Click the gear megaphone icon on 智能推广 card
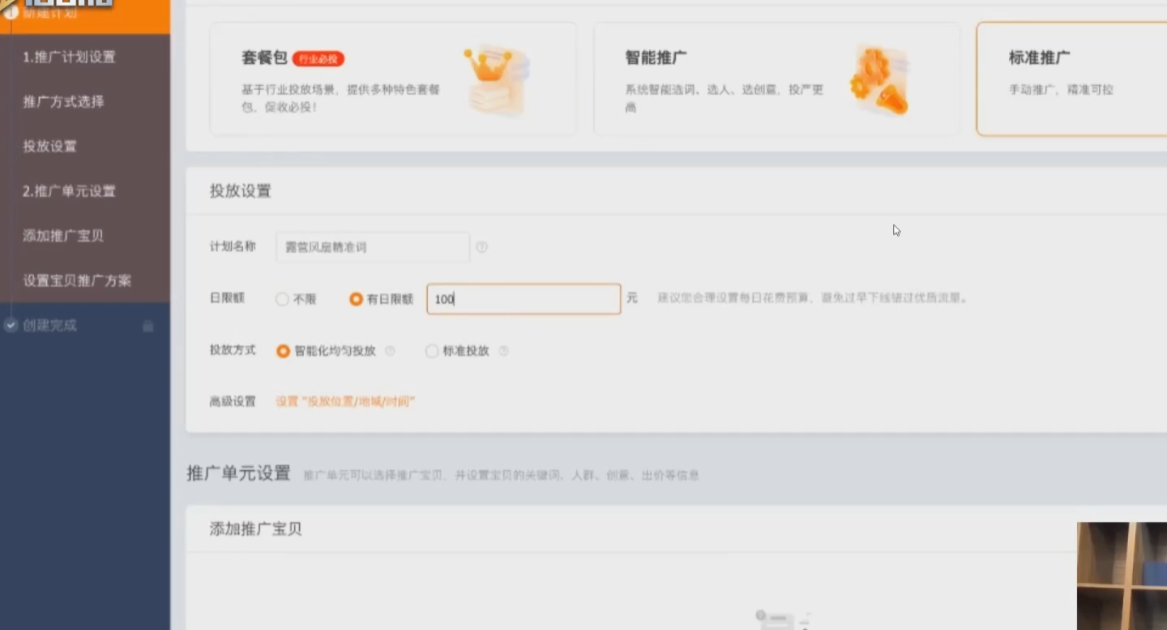The width and height of the screenshot is (1167, 630). click(878, 80)
